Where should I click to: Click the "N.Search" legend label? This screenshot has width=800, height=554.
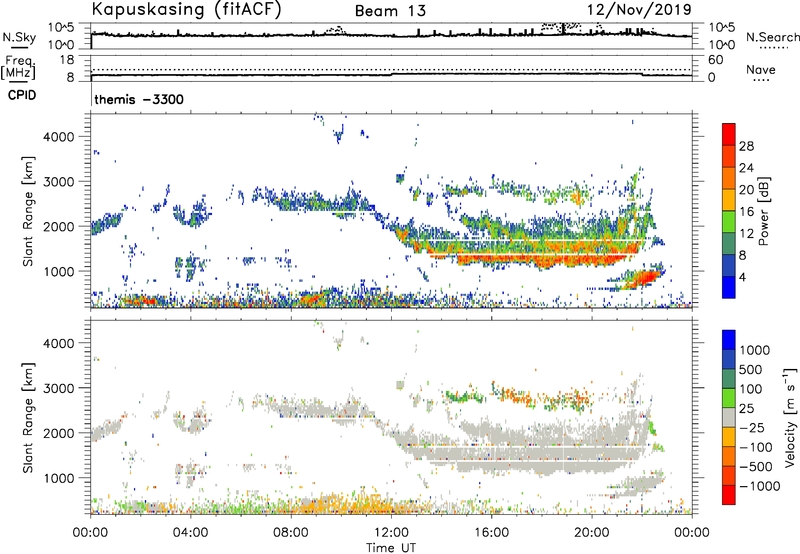coord(772,37)
